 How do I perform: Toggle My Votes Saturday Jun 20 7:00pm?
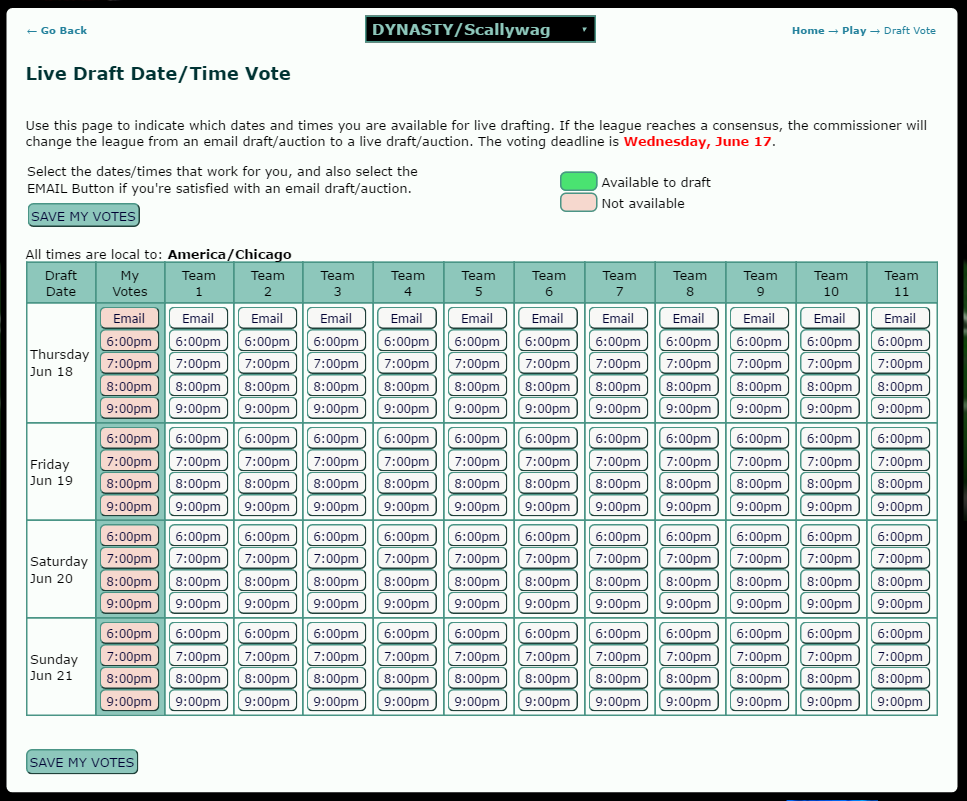pos(129,559)
